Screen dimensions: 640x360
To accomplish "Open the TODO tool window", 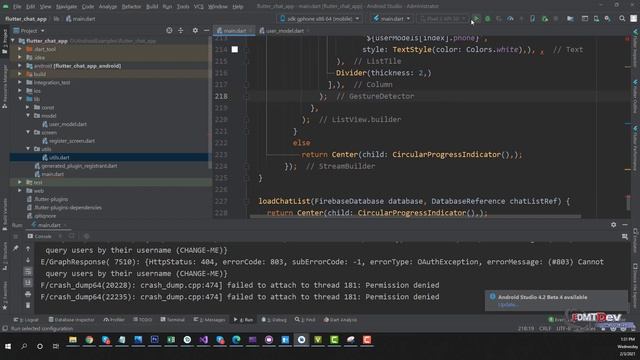I will (x=142, y=320).
